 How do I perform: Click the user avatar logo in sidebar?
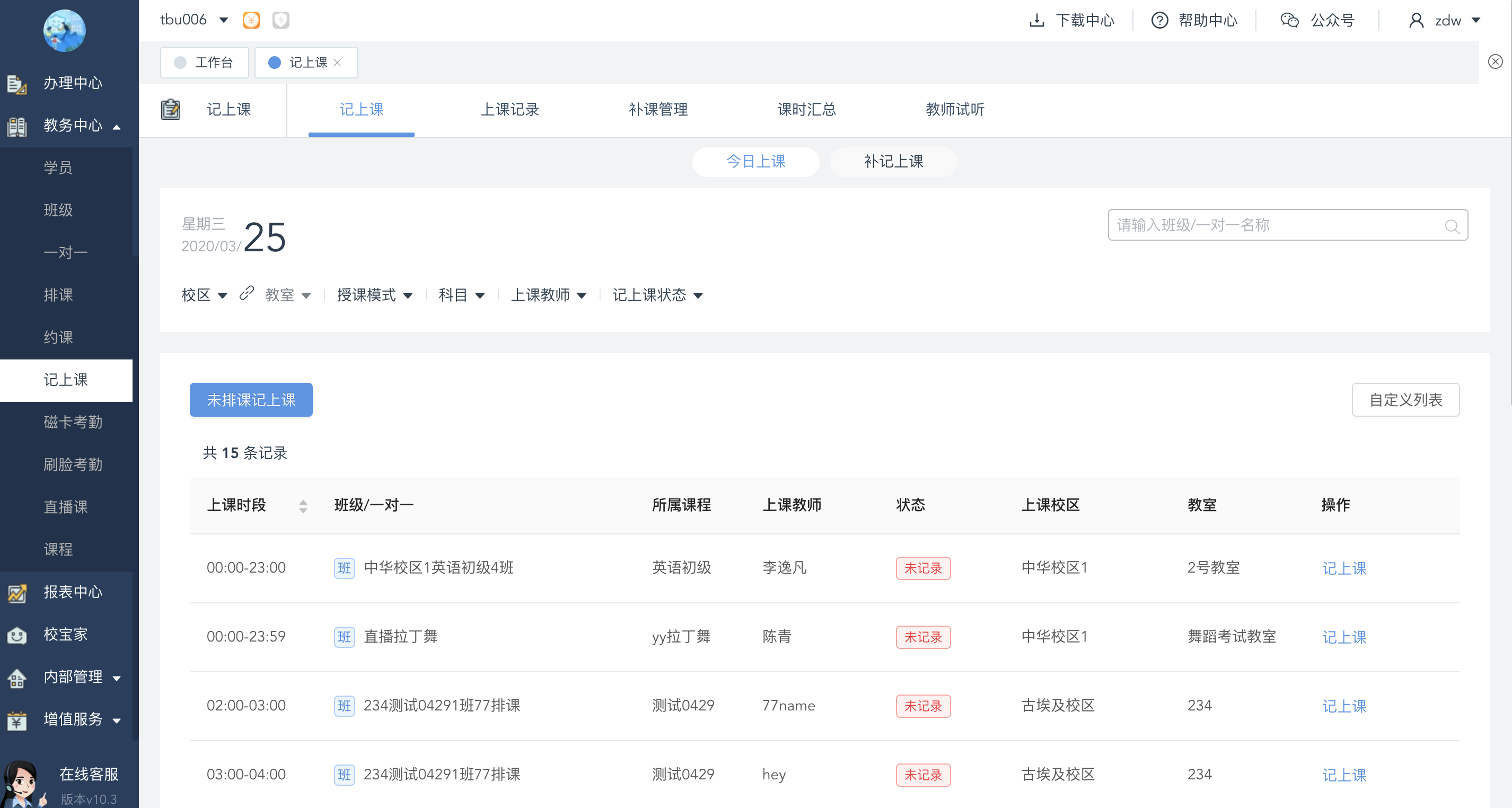point(65,31)
